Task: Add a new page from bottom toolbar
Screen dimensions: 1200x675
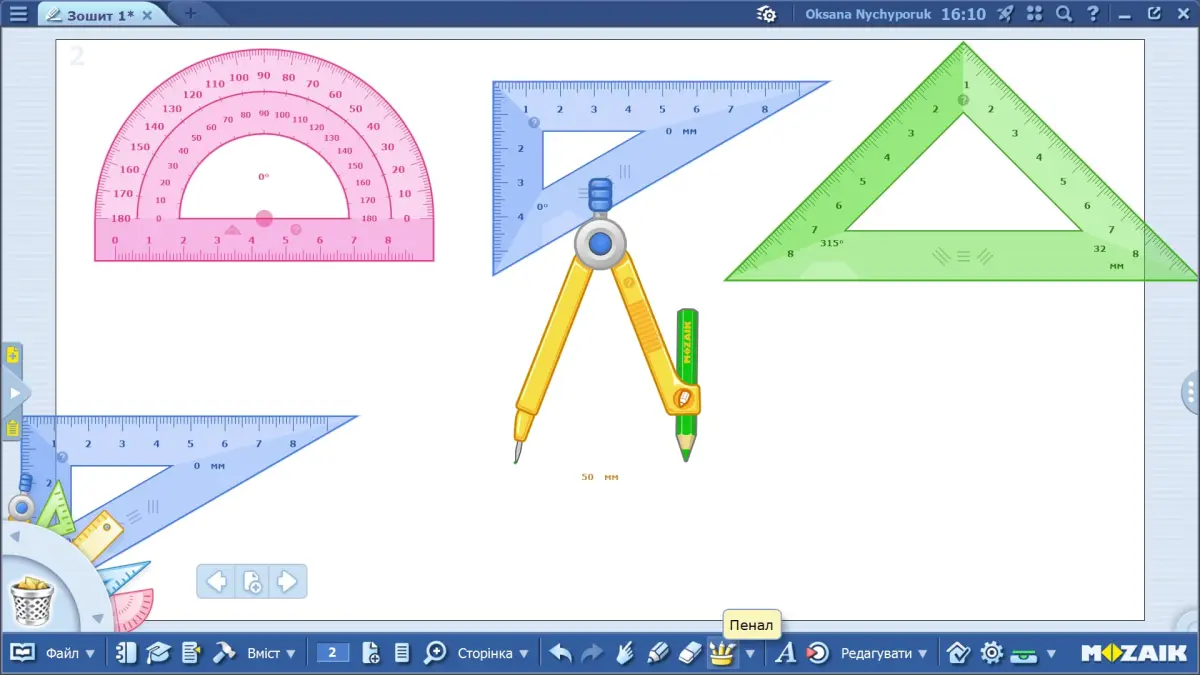Action: 371,653
